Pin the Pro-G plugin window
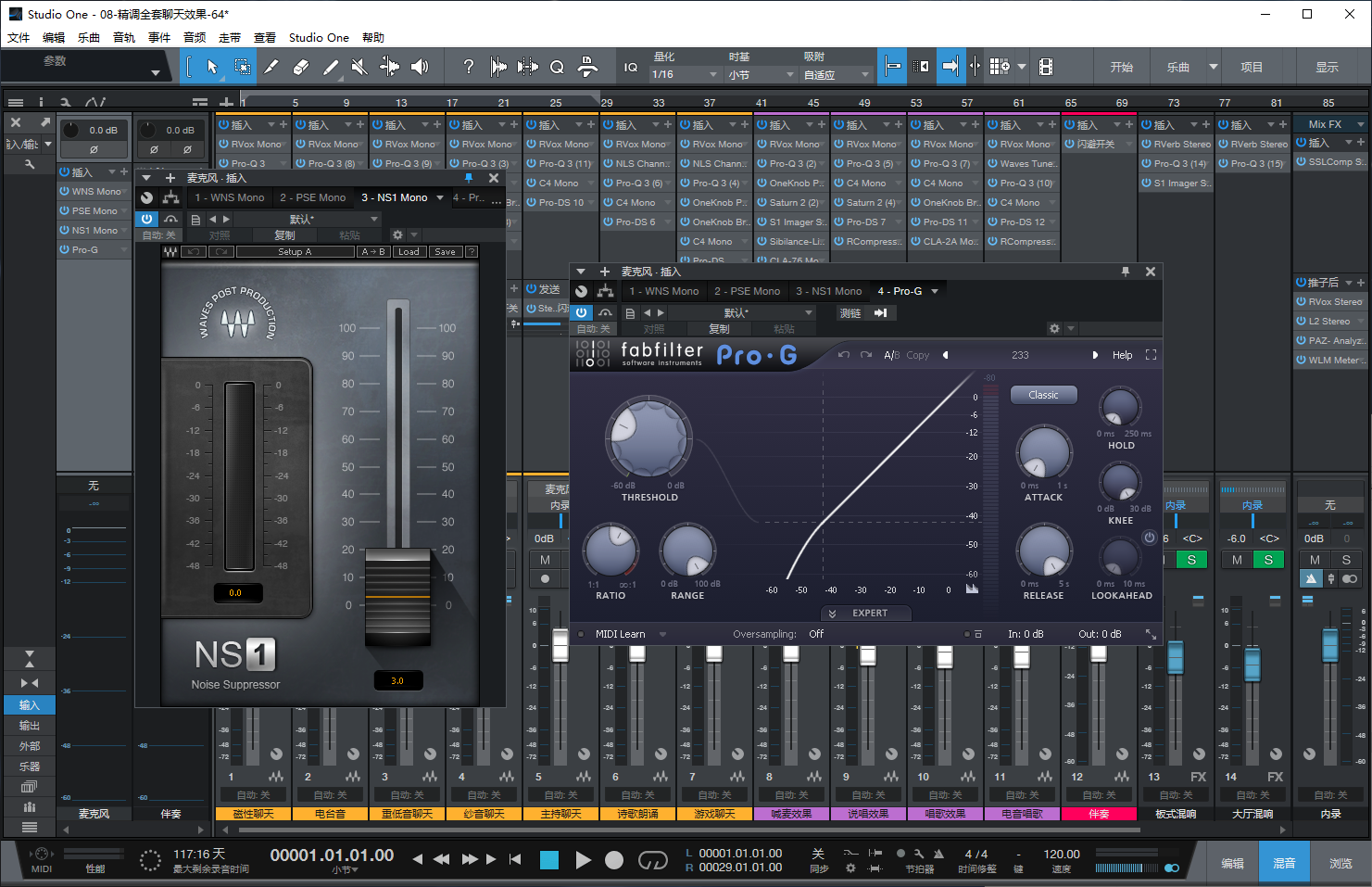This screenshot has width=1372, height=887. 1126,272
